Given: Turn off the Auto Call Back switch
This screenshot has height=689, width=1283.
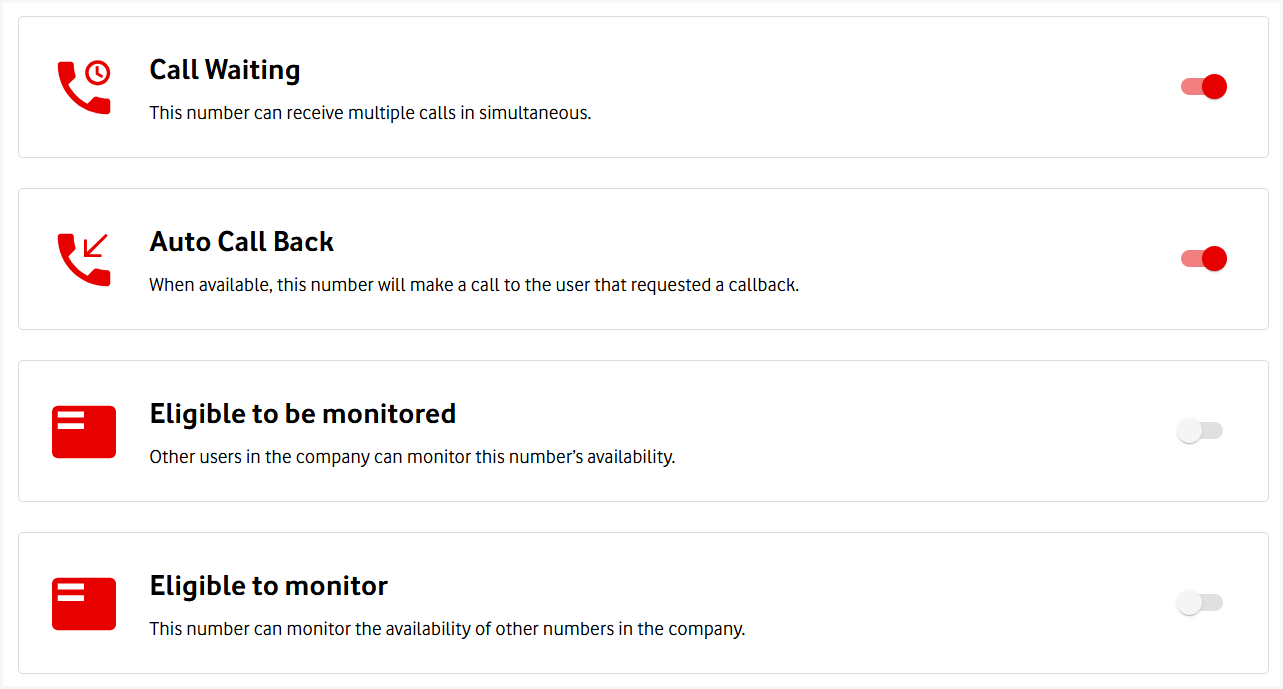Looking at the screenshot, I should point(1203,259).
